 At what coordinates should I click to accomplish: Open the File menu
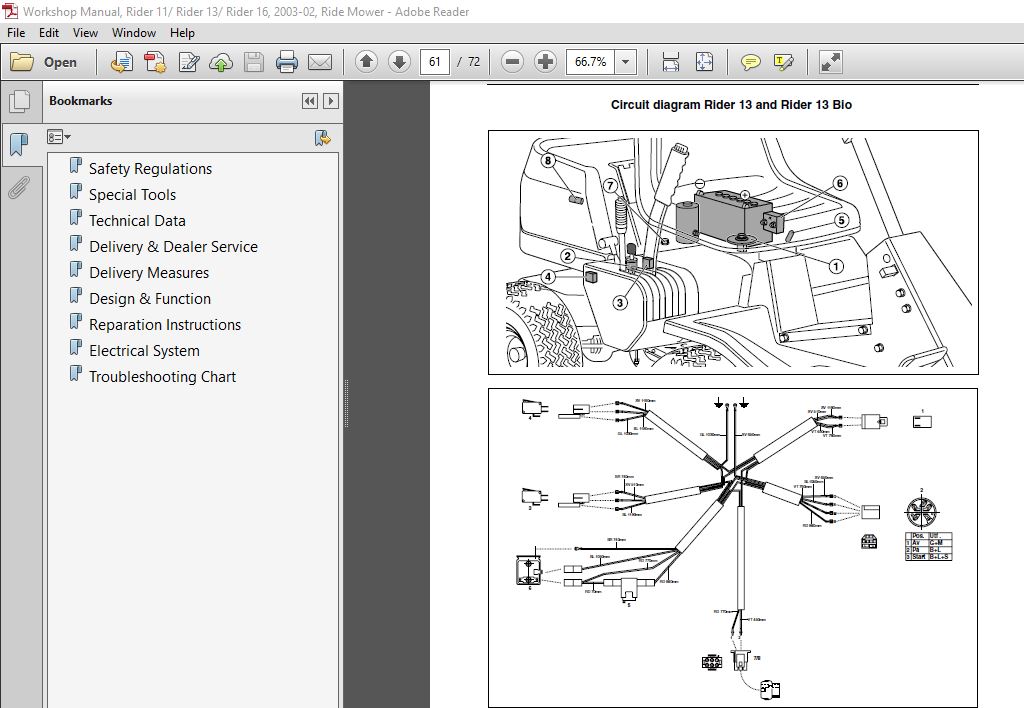(16, 33)
